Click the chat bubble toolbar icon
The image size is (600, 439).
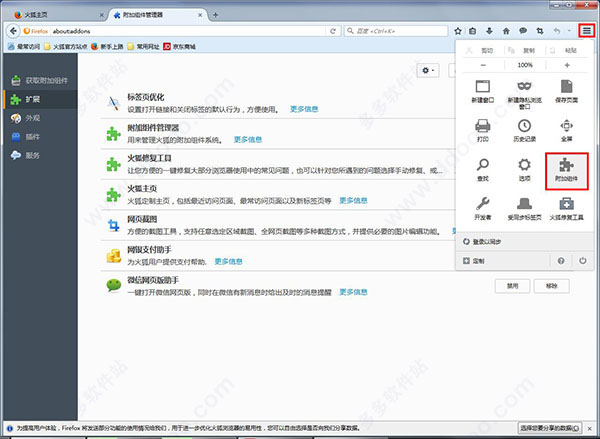click(523, 31)
